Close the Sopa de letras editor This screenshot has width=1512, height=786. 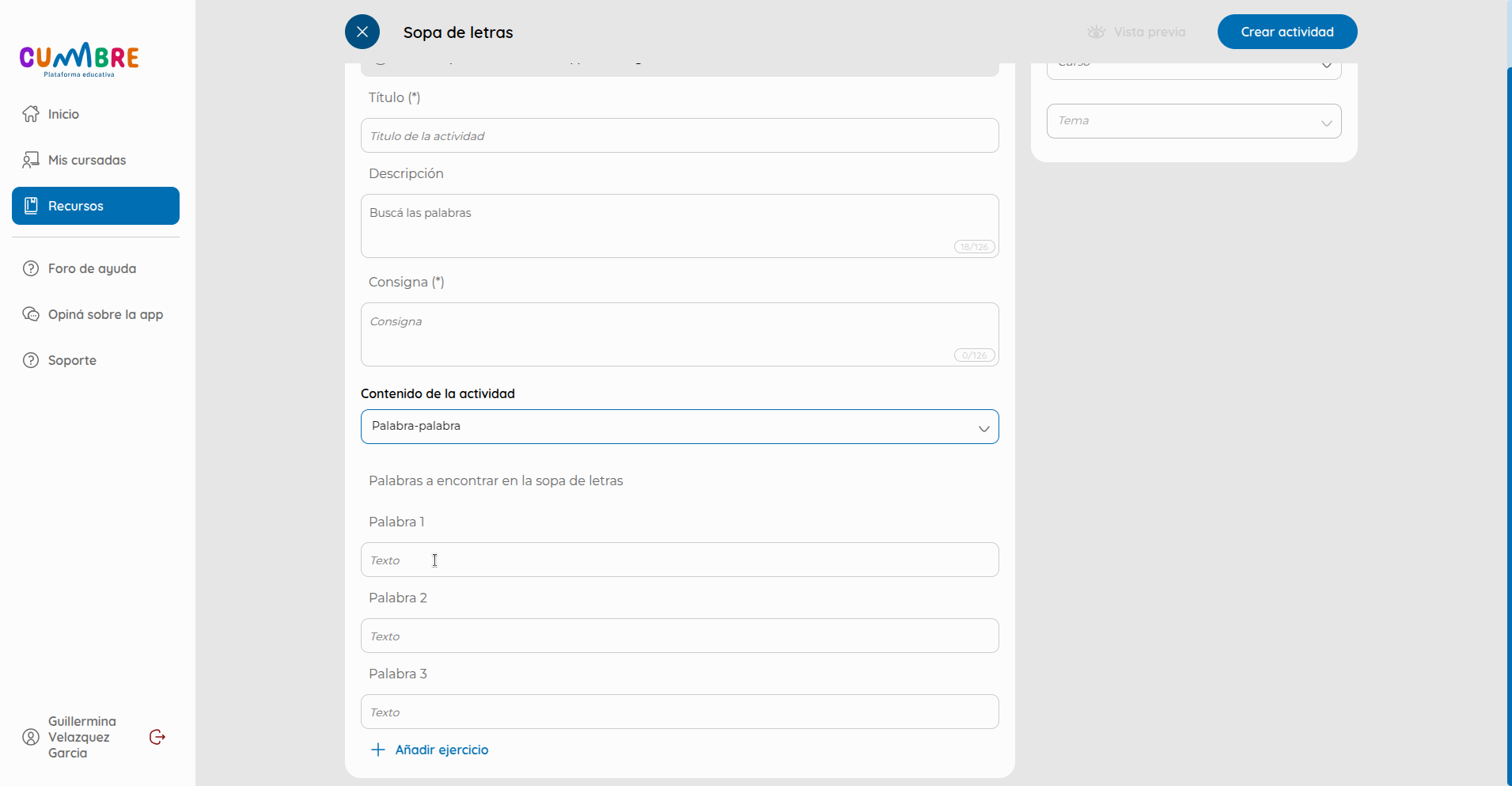pos(362,32)
